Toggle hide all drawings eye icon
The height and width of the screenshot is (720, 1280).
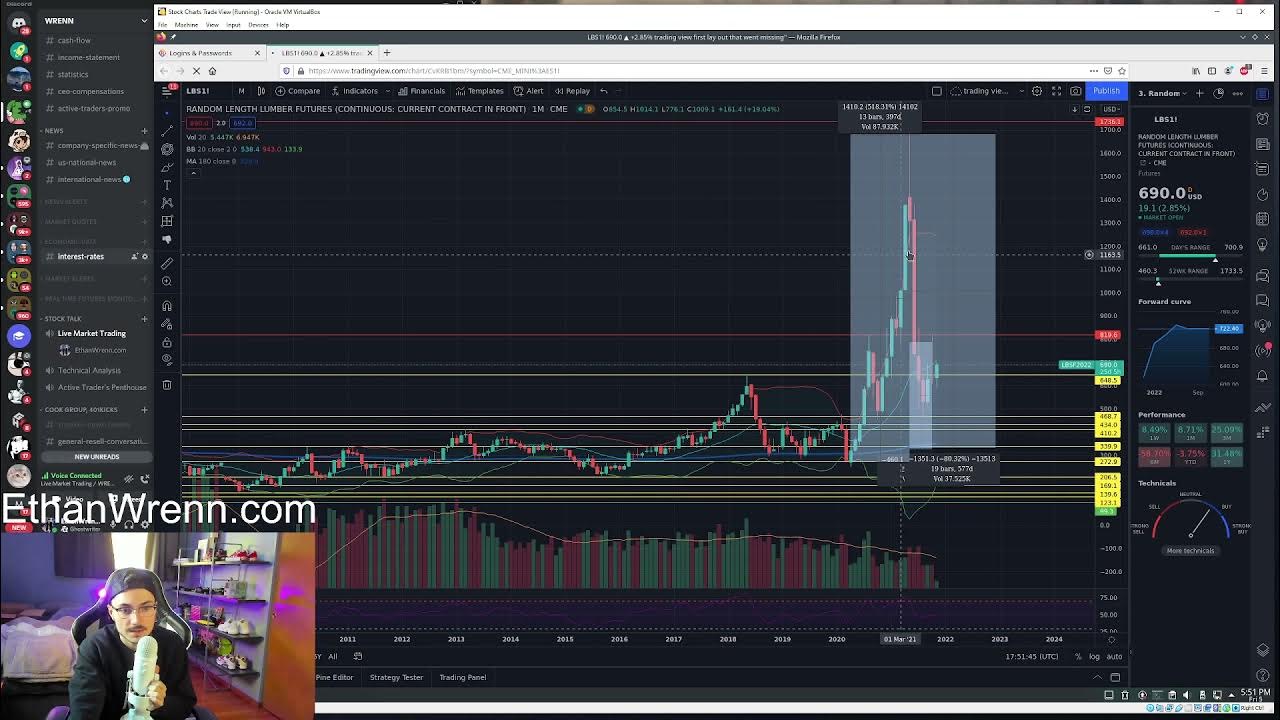coord(167,359)
